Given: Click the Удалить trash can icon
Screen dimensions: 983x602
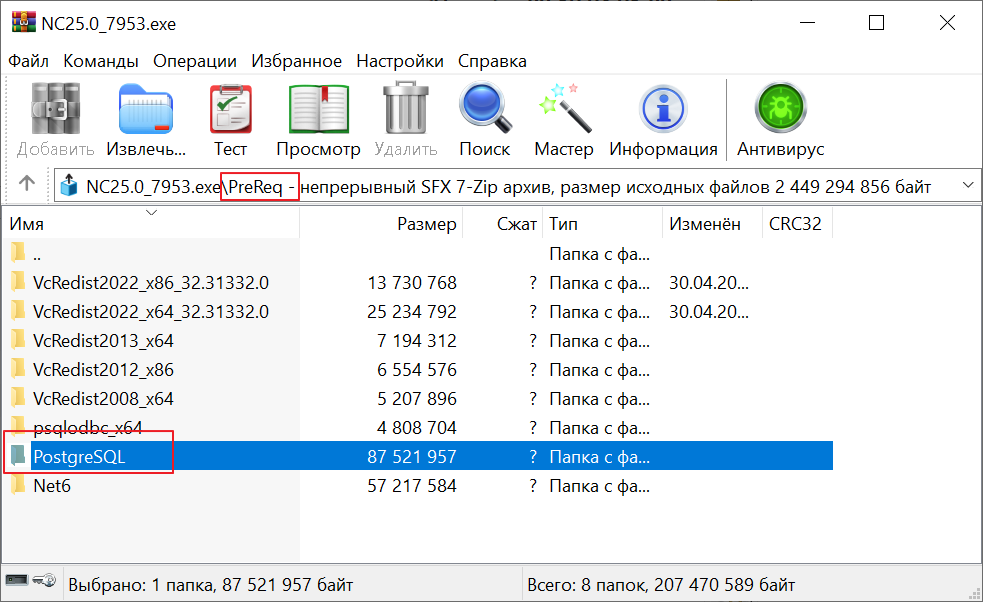Looking at the screenshot, I should [x=406, y=107].
